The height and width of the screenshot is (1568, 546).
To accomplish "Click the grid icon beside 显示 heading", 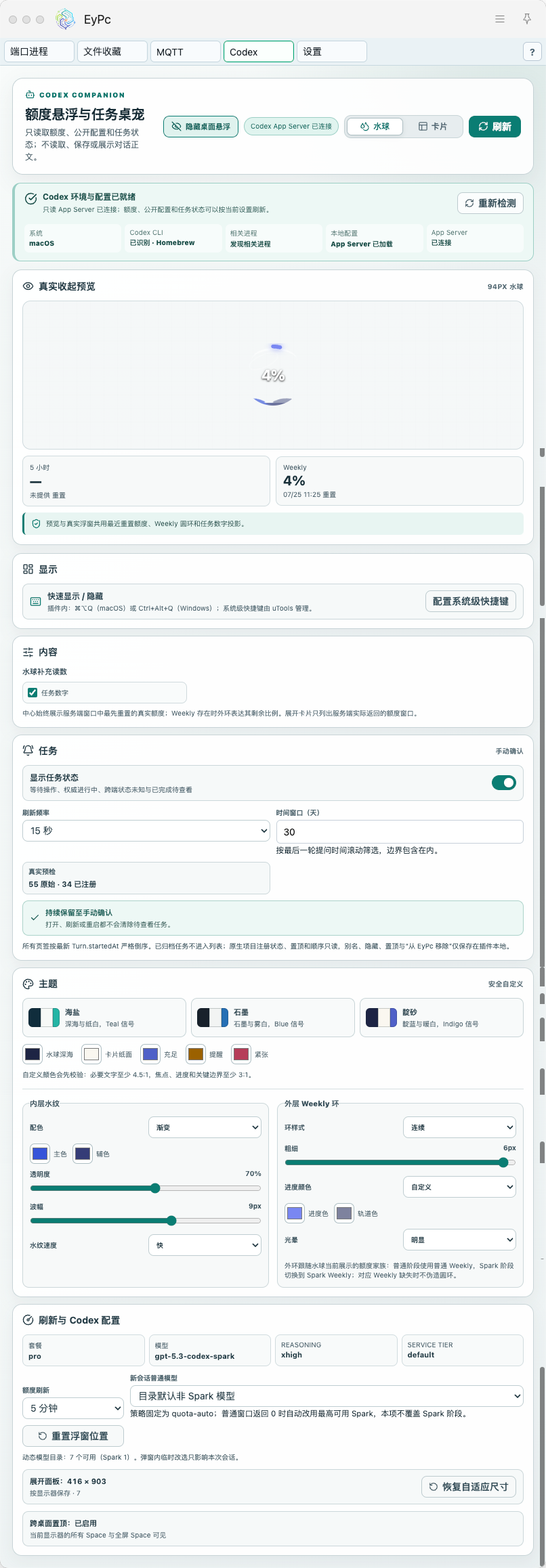I will pyautogui.click(x=28, y=569).
